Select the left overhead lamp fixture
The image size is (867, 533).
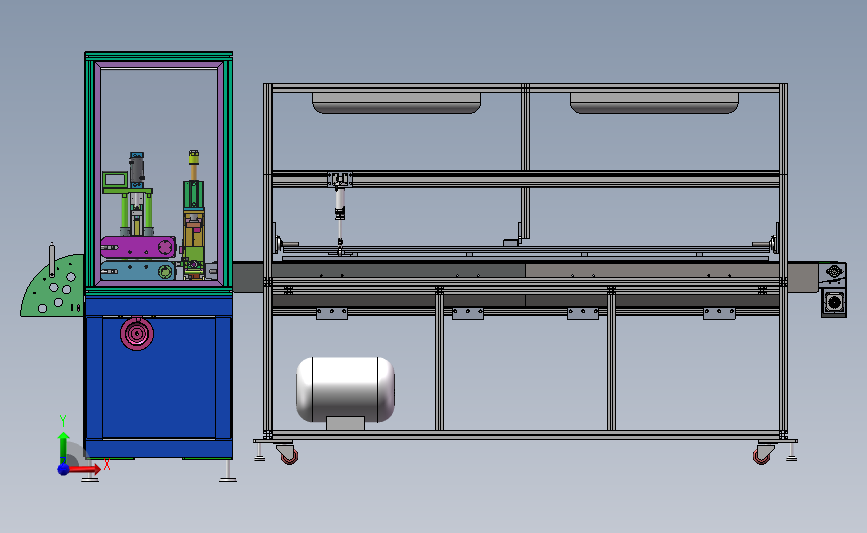pyautogui.click(x=396, y=103)
